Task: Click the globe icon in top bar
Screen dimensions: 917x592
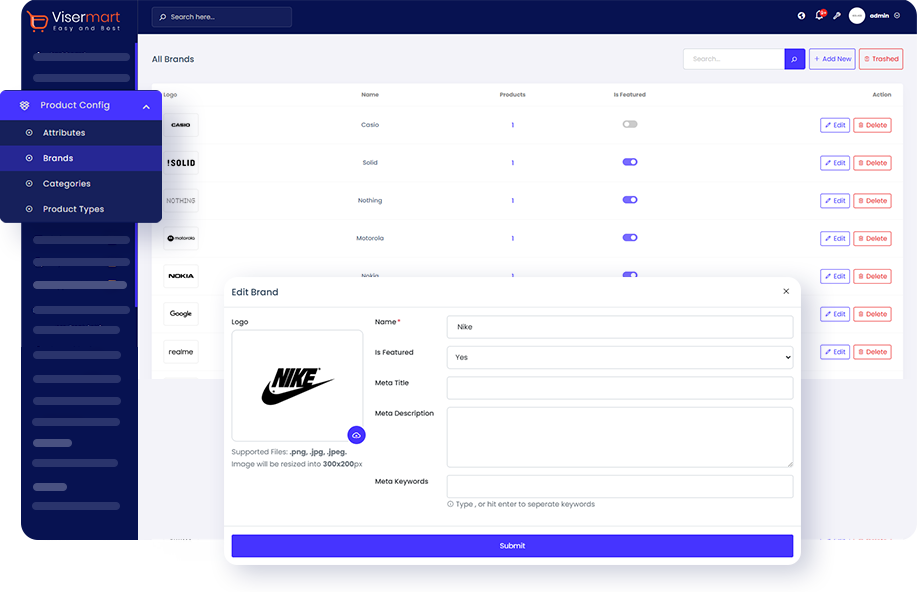Action: pos(801,16)
